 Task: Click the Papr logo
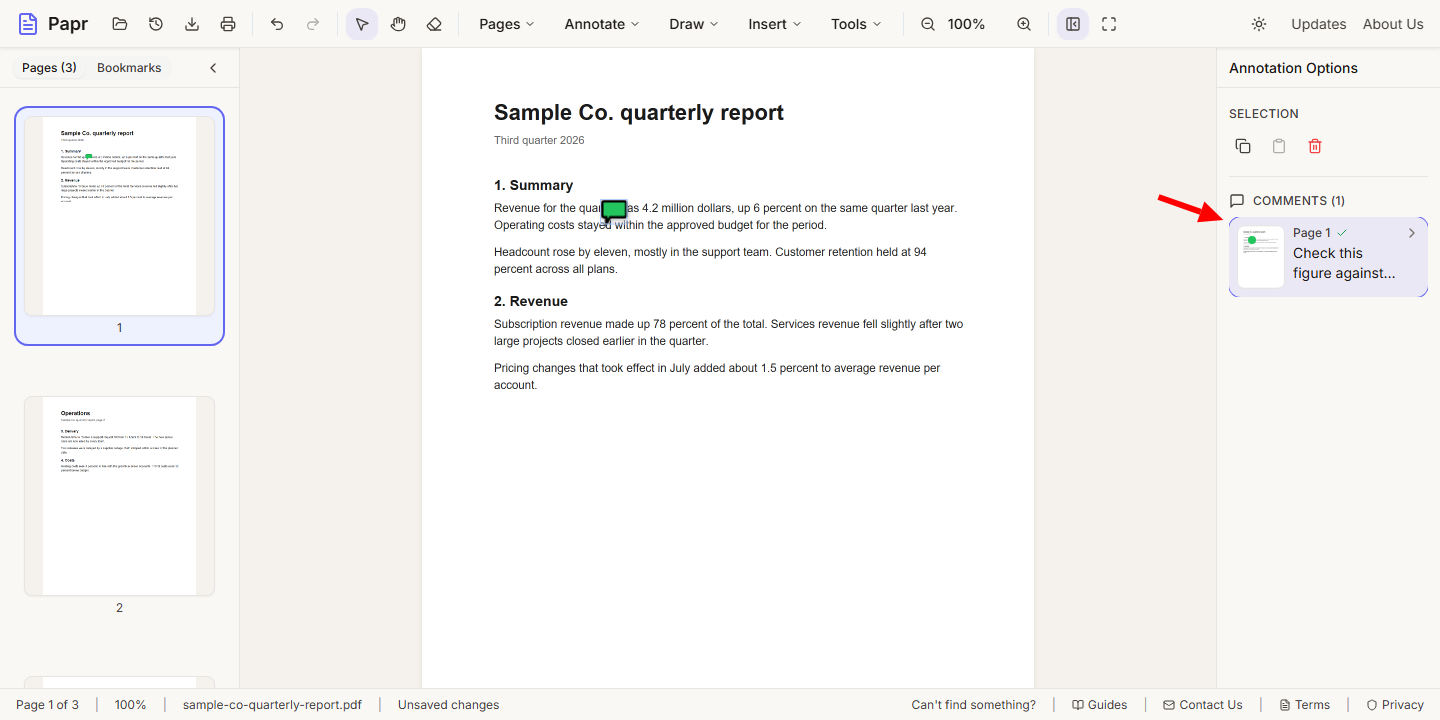[x=54, y=24]
